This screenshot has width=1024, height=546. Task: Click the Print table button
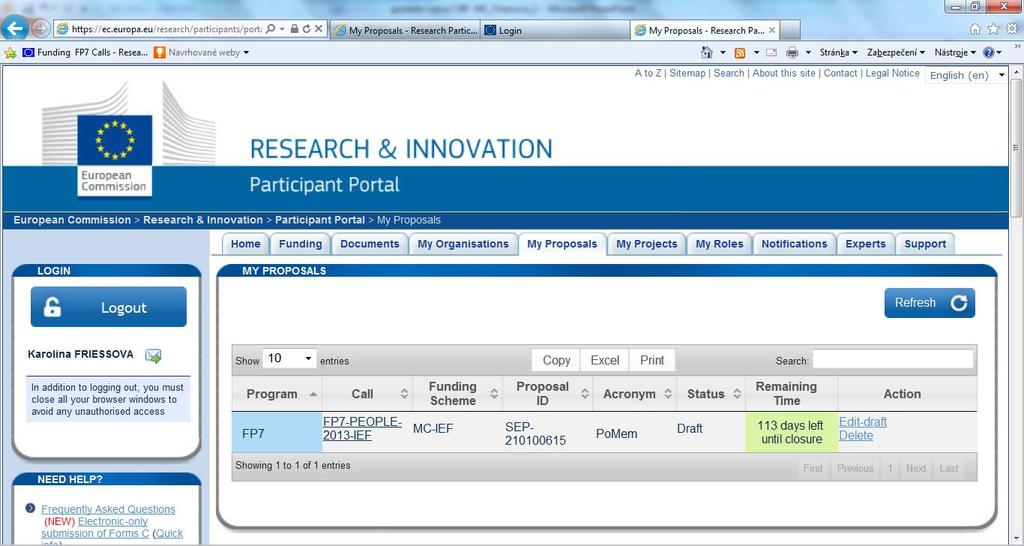coord(652,360)
